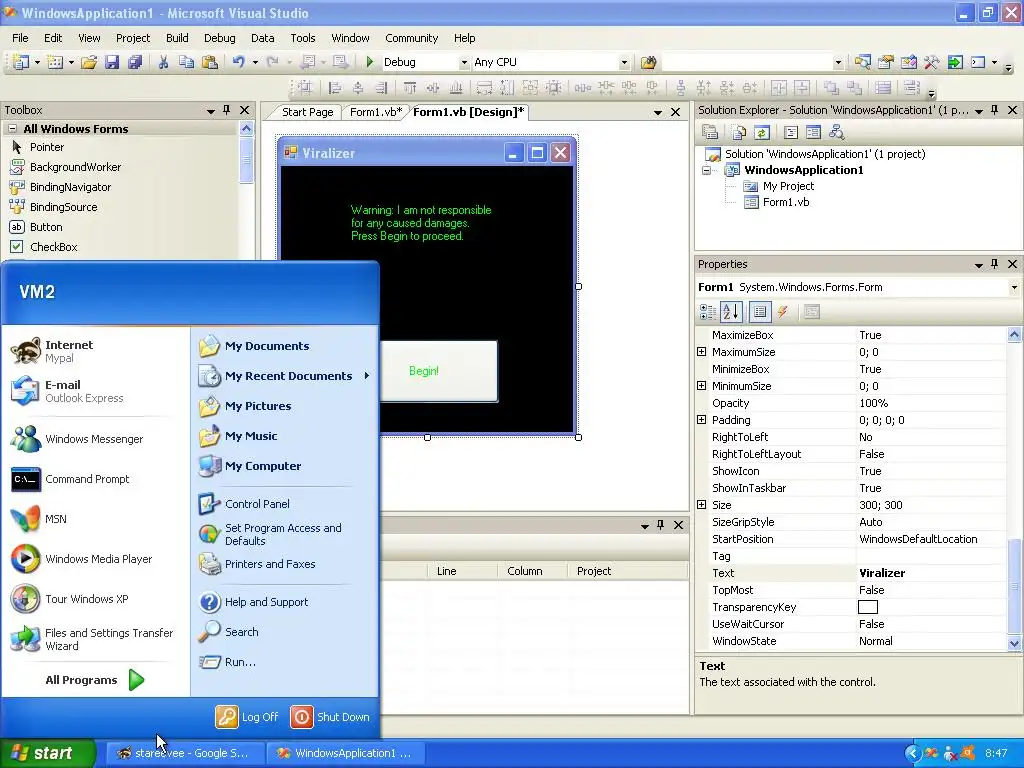1024x768 pixels.
Task: Click Refresh icon in Solution Explorer
Action: [761, 133]
